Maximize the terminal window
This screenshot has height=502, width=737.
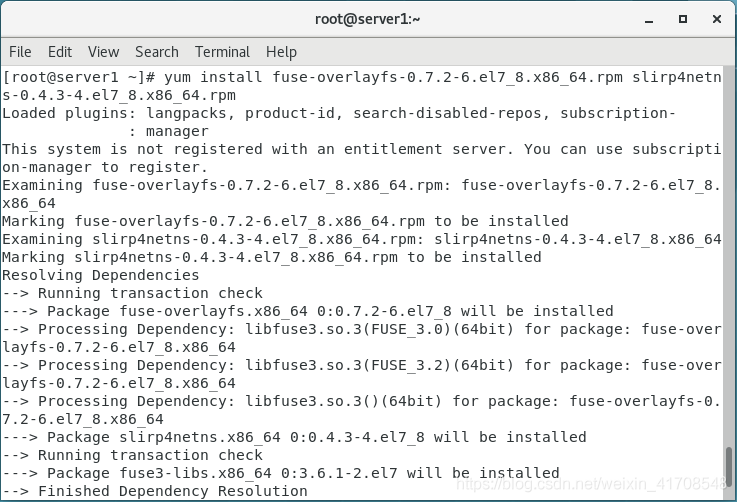coord(683,19)
